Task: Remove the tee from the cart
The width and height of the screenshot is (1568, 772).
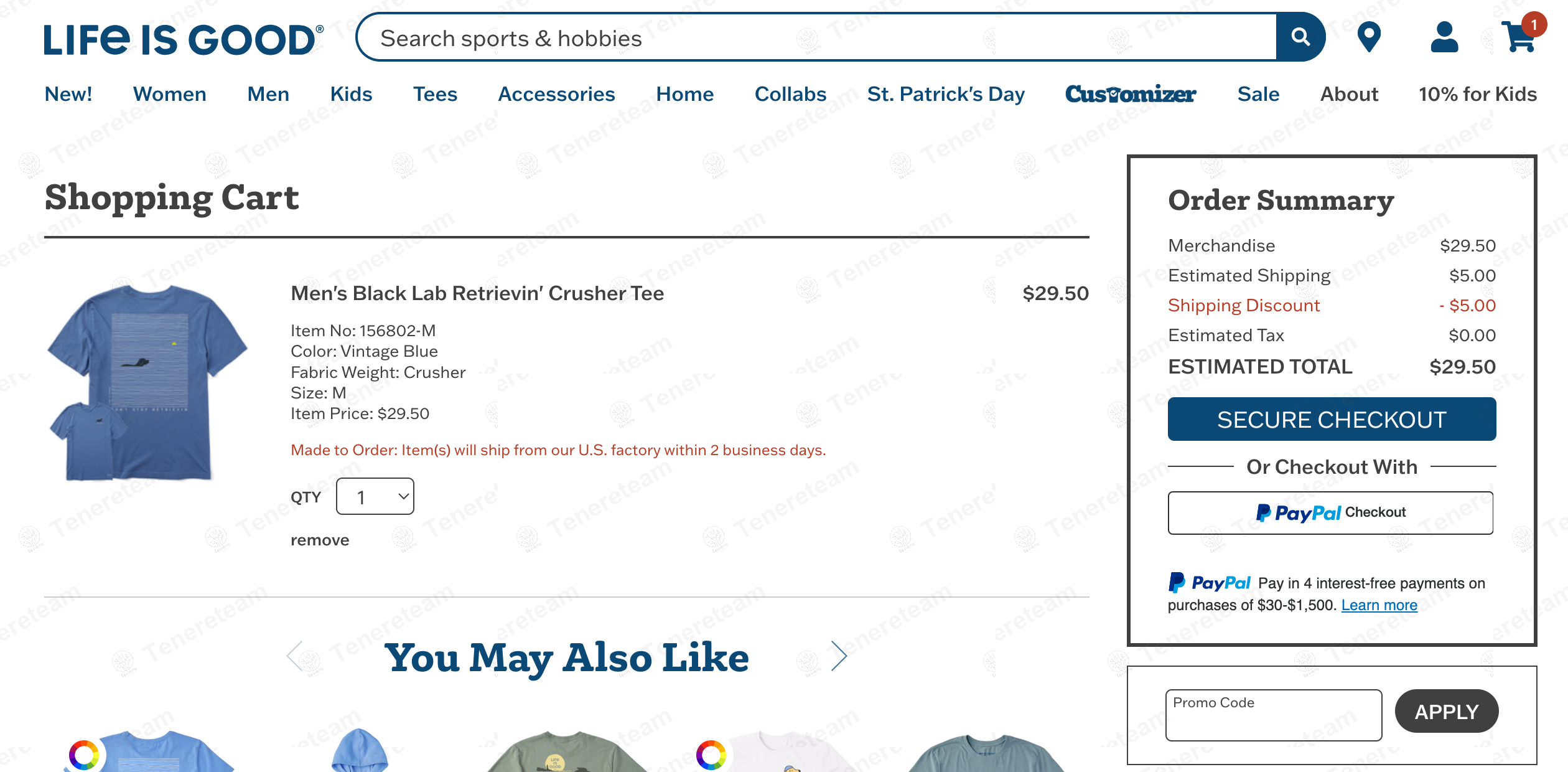Action: pos(320,540)
